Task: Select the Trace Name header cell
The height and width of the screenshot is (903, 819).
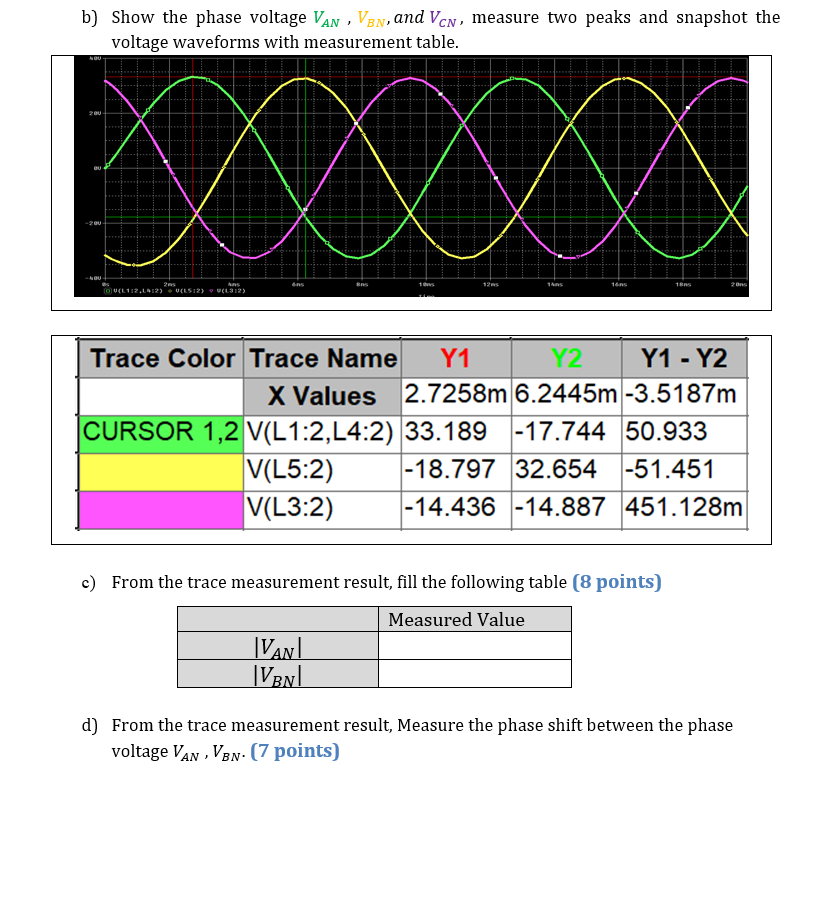Action: click(322, 358)
